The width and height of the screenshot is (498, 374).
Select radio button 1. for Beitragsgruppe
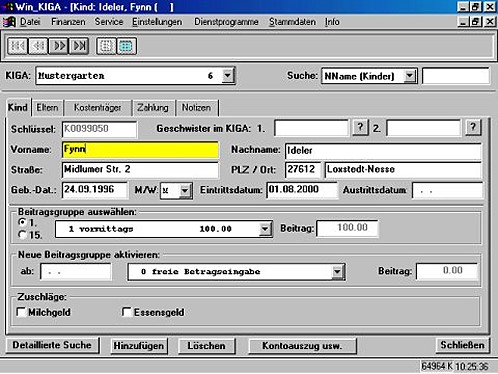(23, 222)
